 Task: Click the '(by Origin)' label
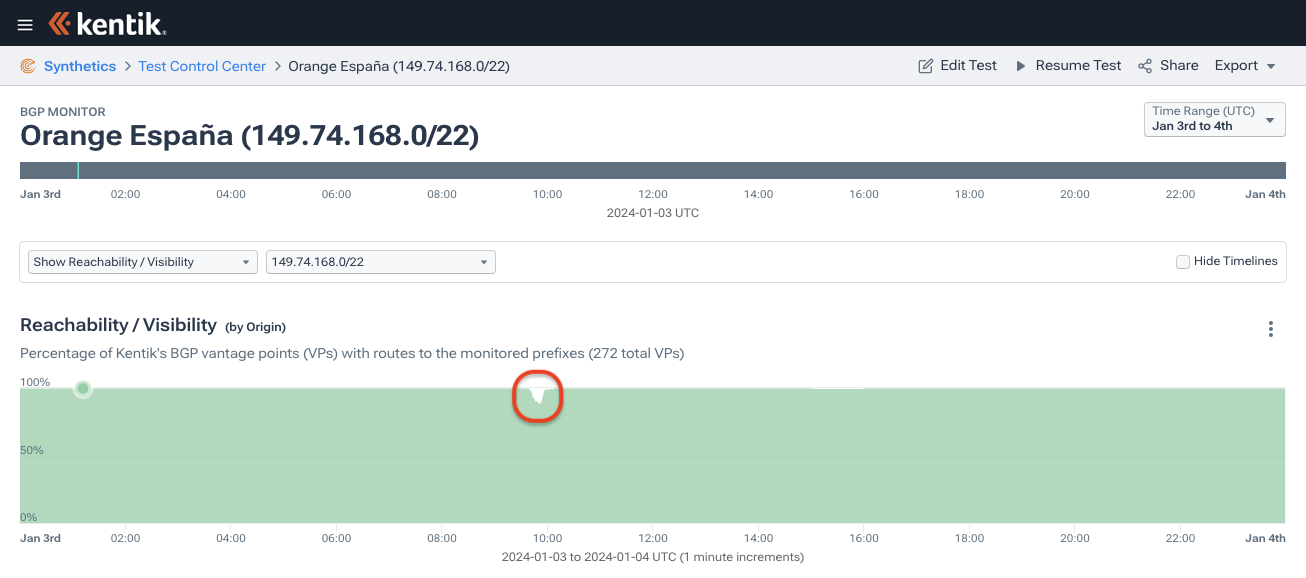[x=255, y=327]
